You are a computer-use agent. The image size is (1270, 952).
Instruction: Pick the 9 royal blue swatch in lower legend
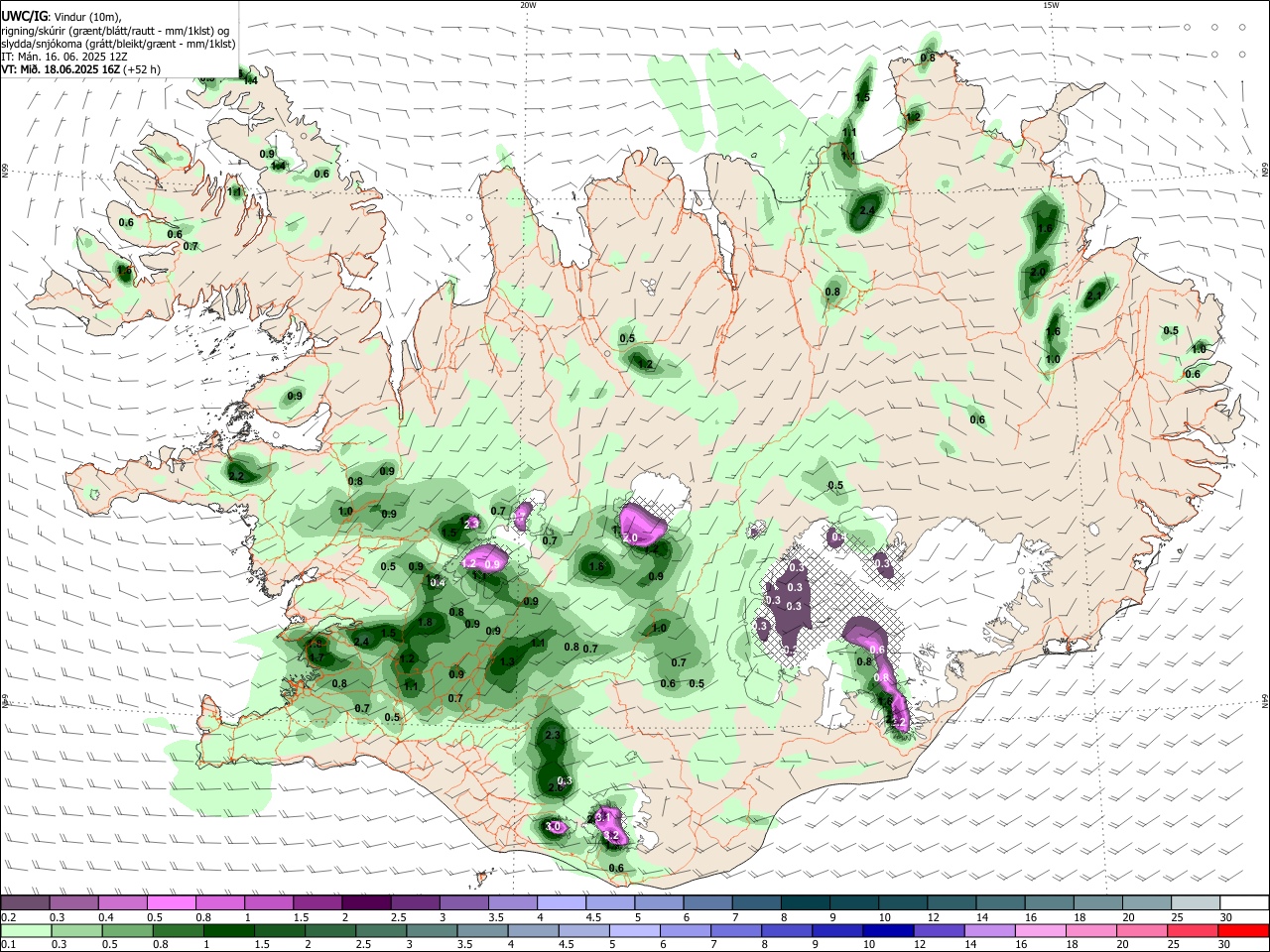pyautogui.click(x=838, y=930)
